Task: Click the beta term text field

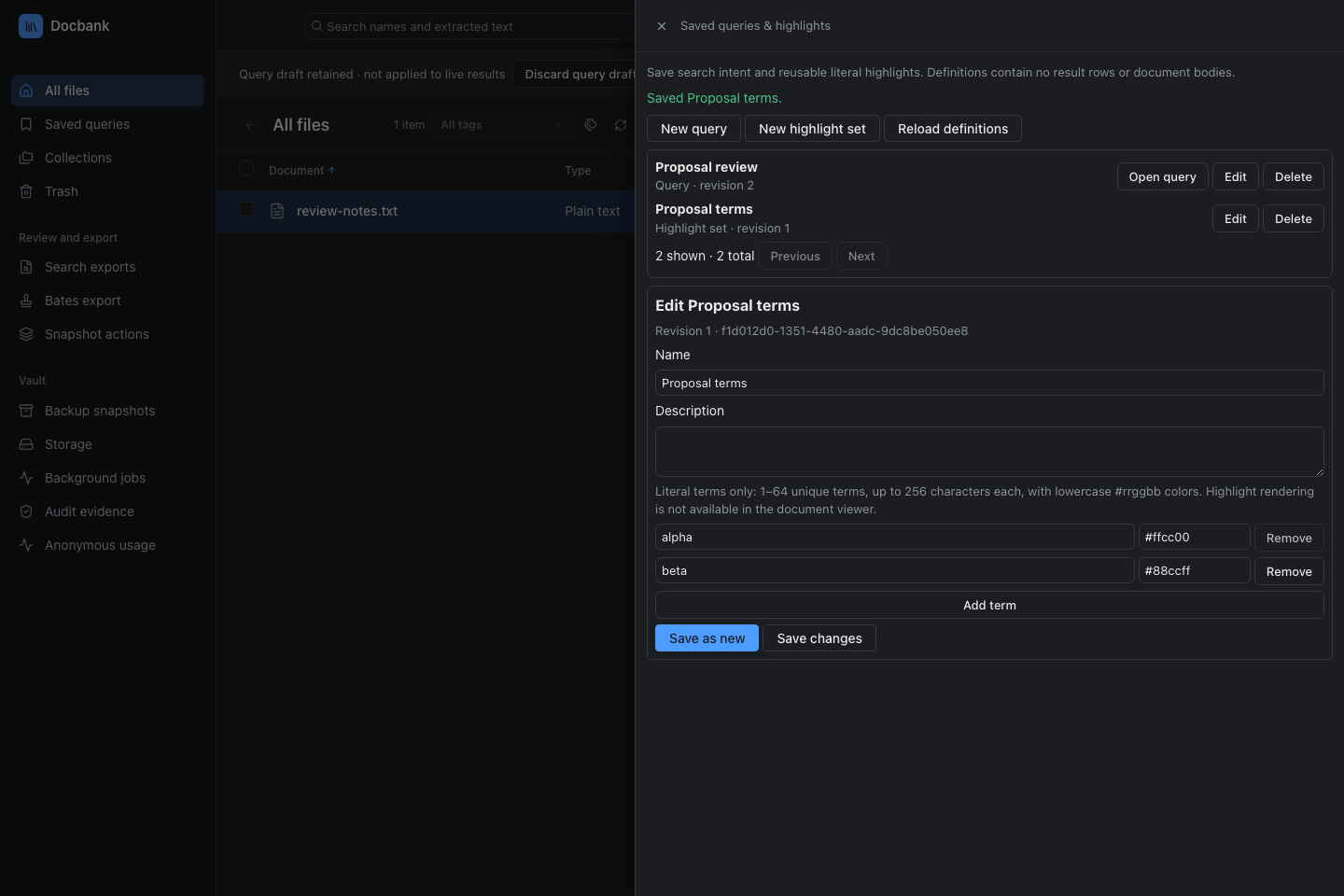Action: point(895,570)
